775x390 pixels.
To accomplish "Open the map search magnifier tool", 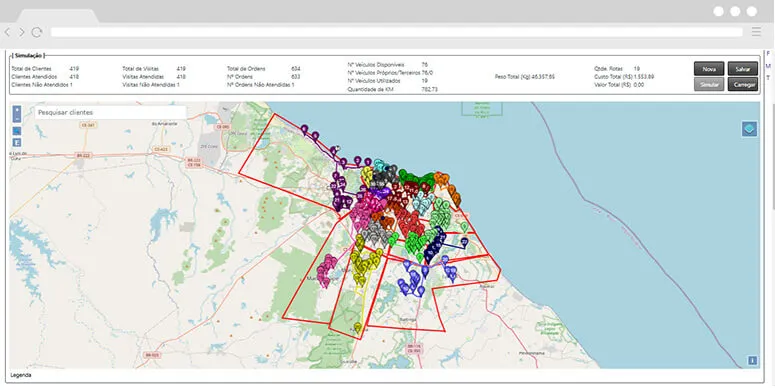I will click(17, 131).
